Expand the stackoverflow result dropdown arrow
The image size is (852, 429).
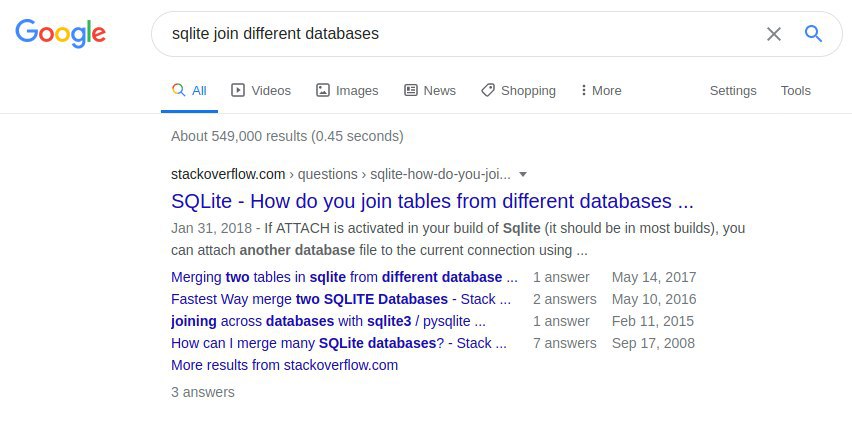pos(523,174)
